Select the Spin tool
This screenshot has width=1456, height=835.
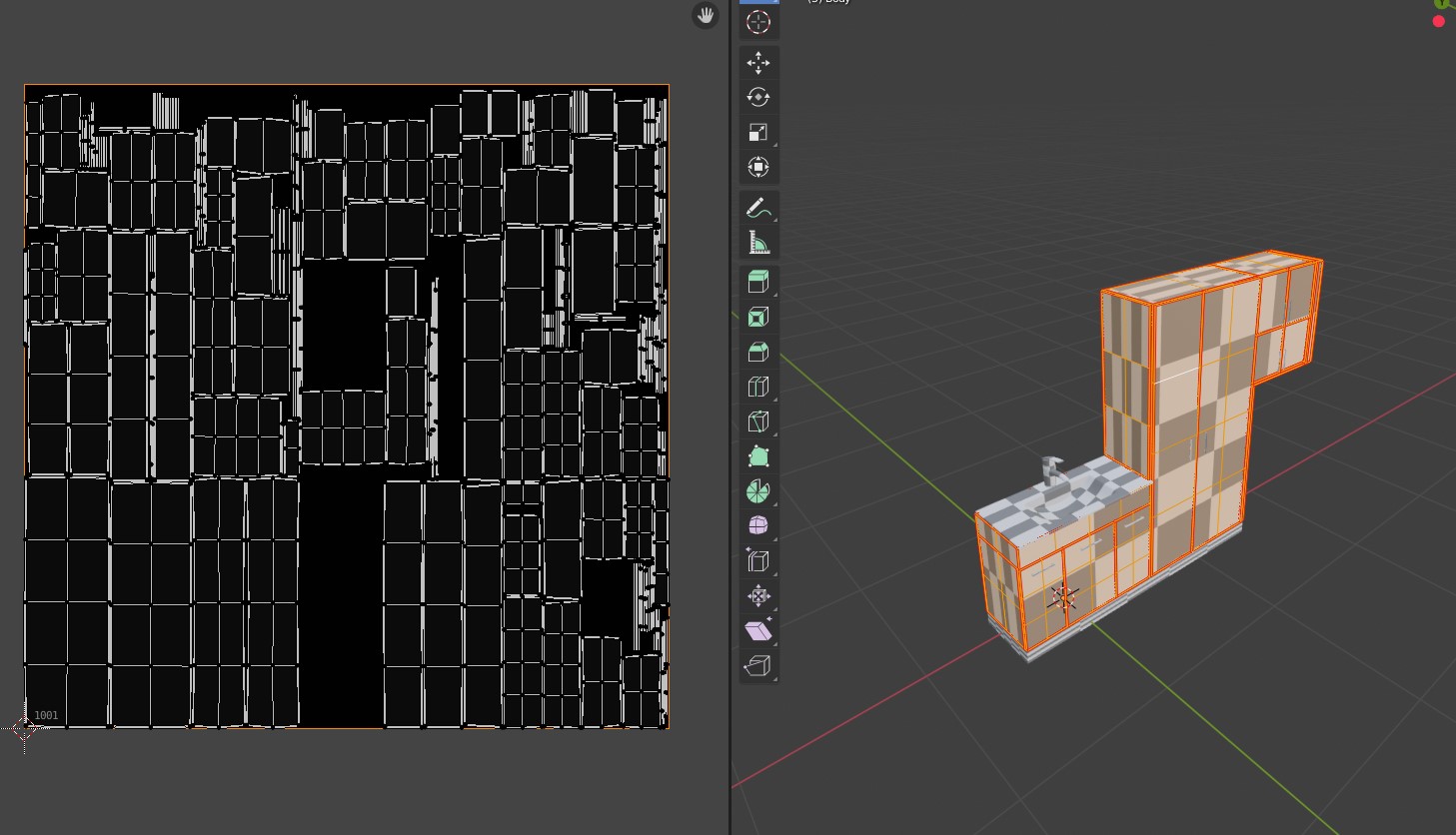tap(758, 491)
